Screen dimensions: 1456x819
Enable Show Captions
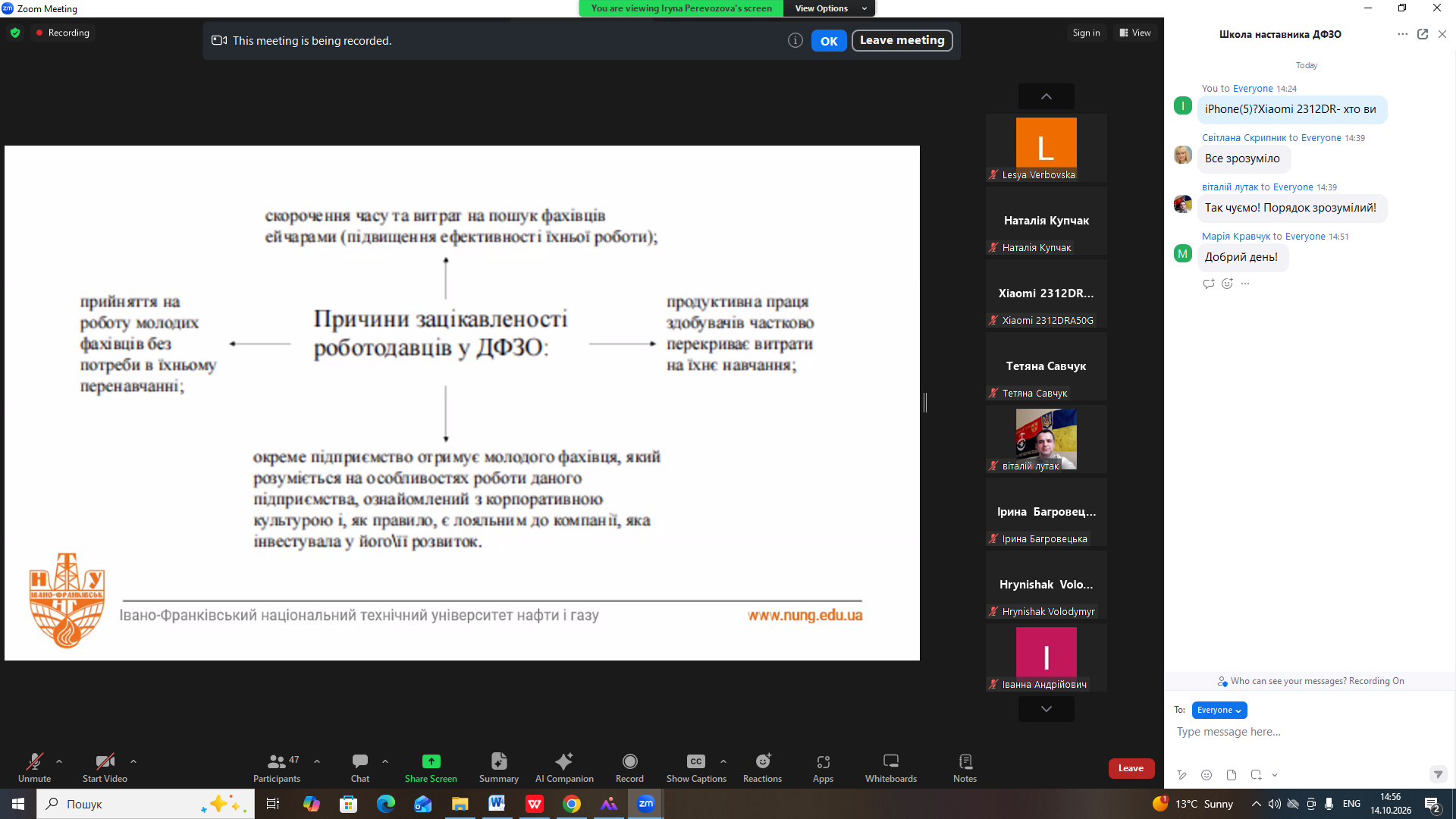[x=696, y=767]
